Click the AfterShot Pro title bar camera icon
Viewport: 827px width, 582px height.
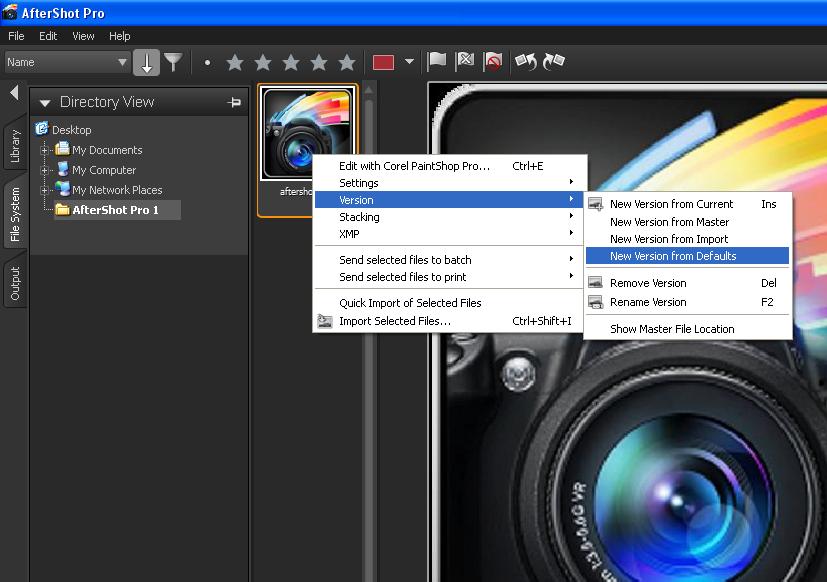[x=9, y=12]
